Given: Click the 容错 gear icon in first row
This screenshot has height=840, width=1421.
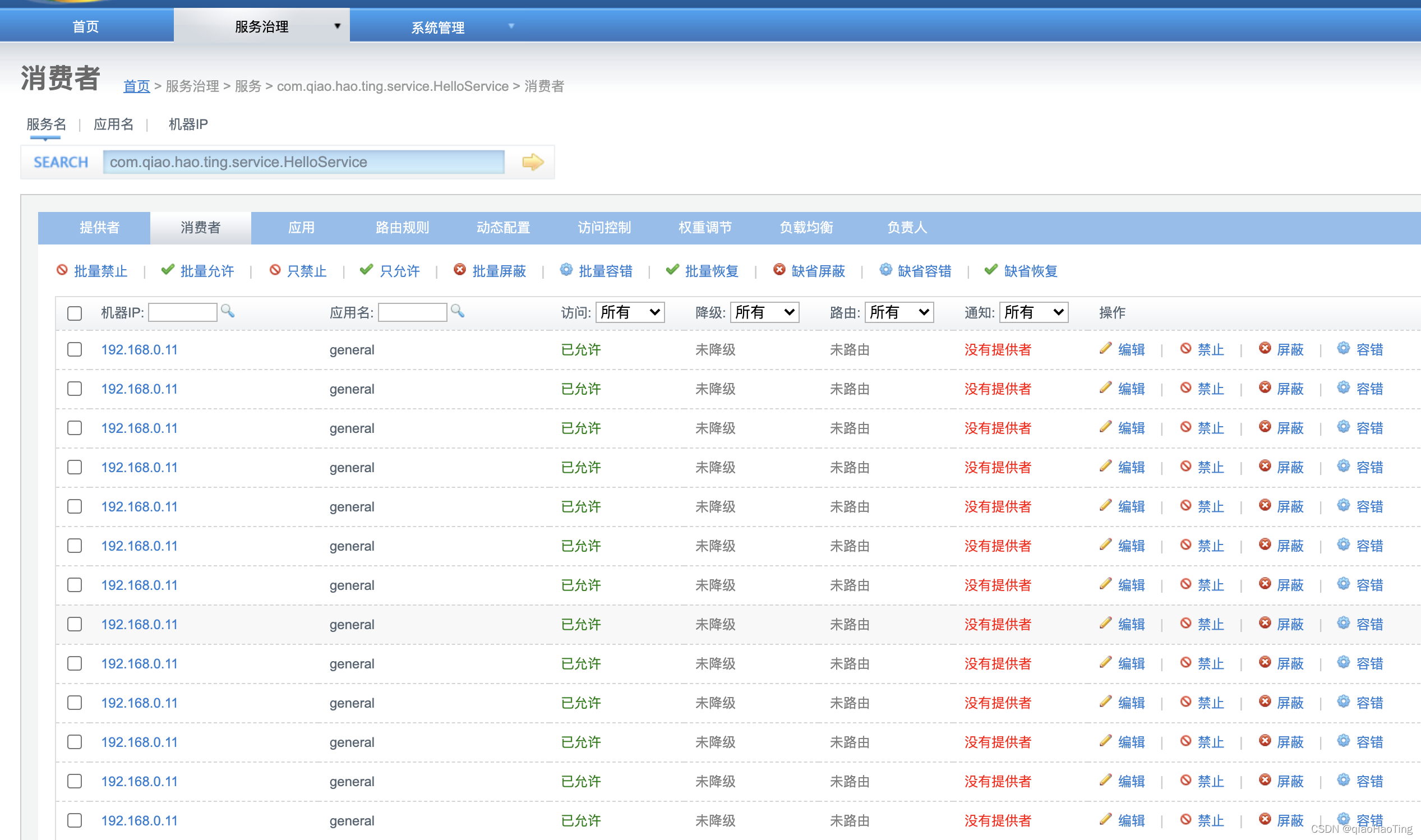Looking at the screenshot, I should pyautogui.click(x=1344, y=348).
